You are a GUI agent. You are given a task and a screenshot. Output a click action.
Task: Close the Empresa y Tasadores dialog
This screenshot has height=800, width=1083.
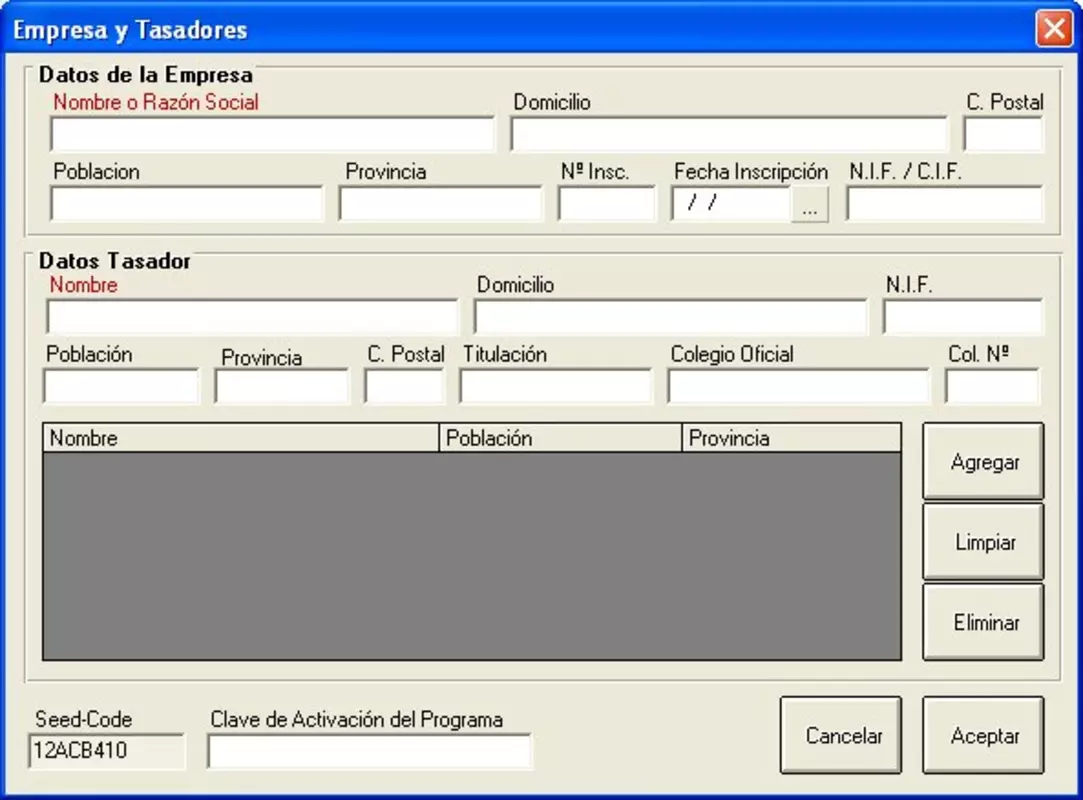coord(1054,29)
